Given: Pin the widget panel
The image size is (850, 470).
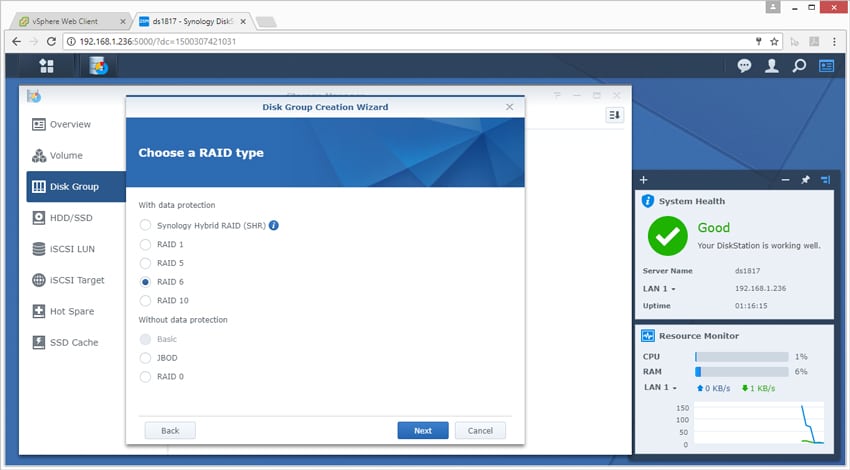Looking at the screenshot, I should [x=806, y=180].
